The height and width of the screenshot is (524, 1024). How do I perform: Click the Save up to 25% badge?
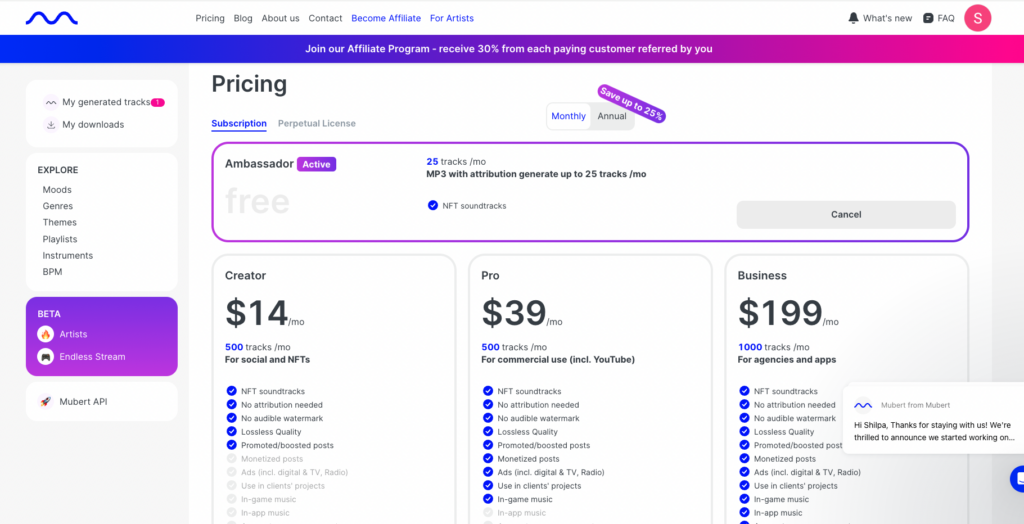(x=632, y=104)
